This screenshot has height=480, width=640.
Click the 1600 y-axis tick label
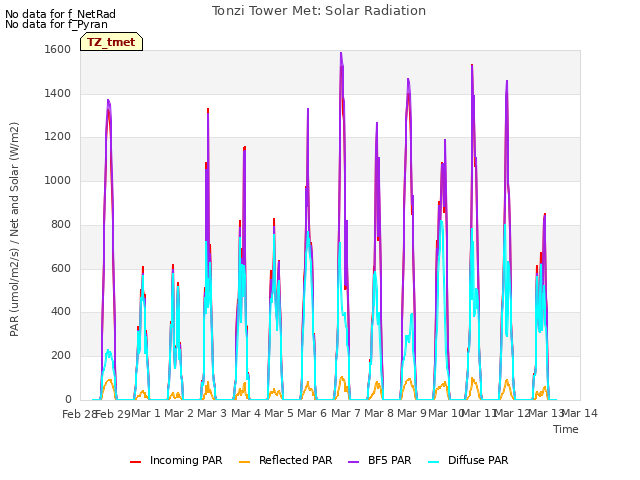[x=58, y=49]
